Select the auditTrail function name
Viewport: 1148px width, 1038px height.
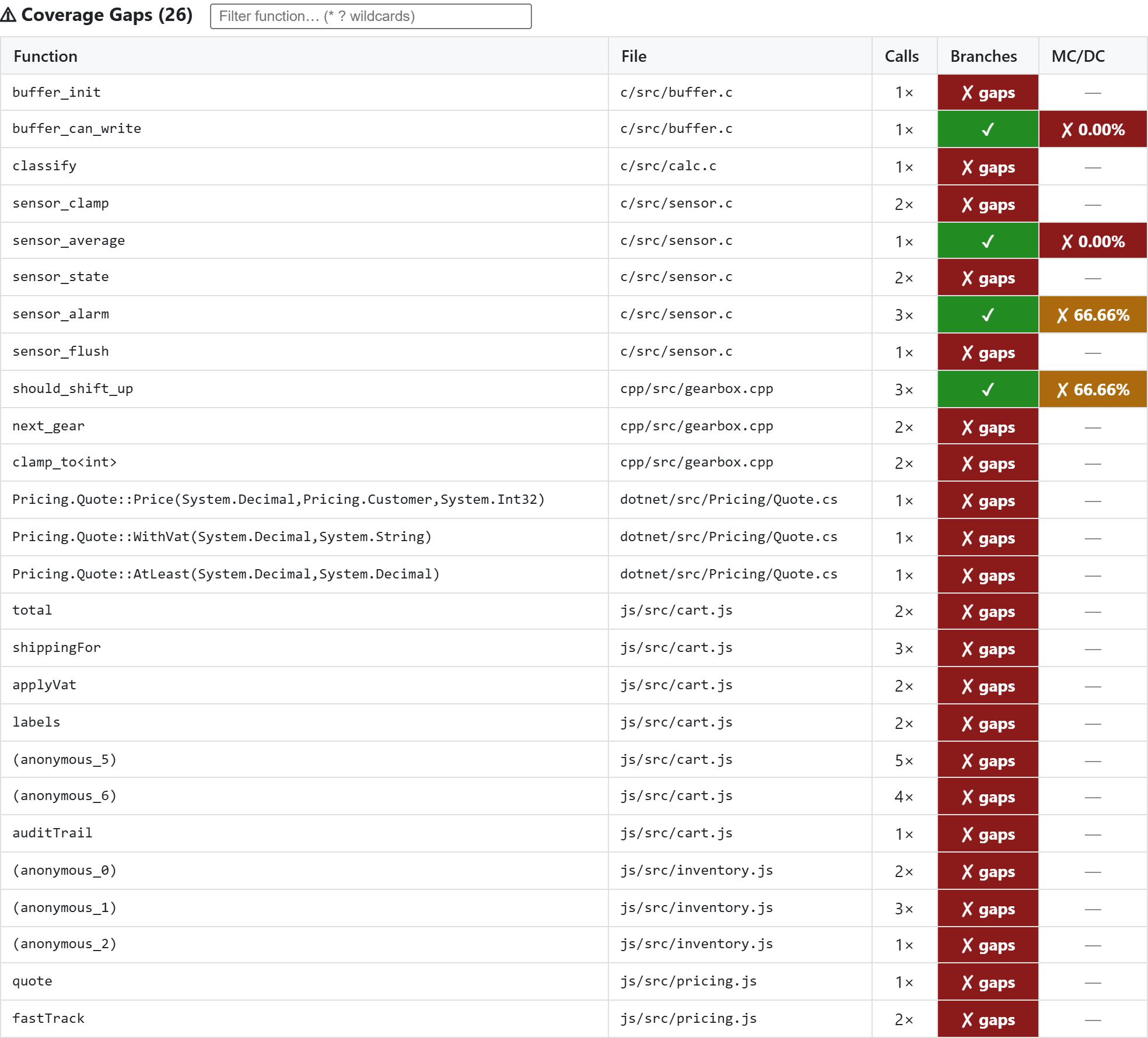[x=52, y=833]
